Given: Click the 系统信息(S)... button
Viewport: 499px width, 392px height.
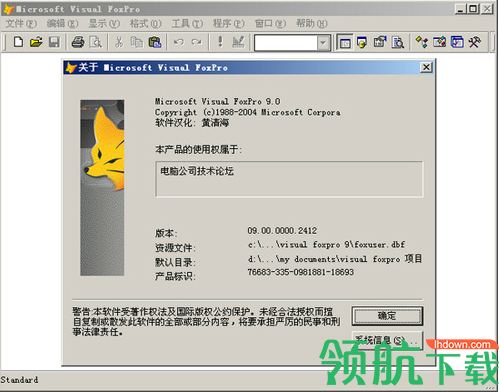Looking at the screenshot, I should coord(387,340).
